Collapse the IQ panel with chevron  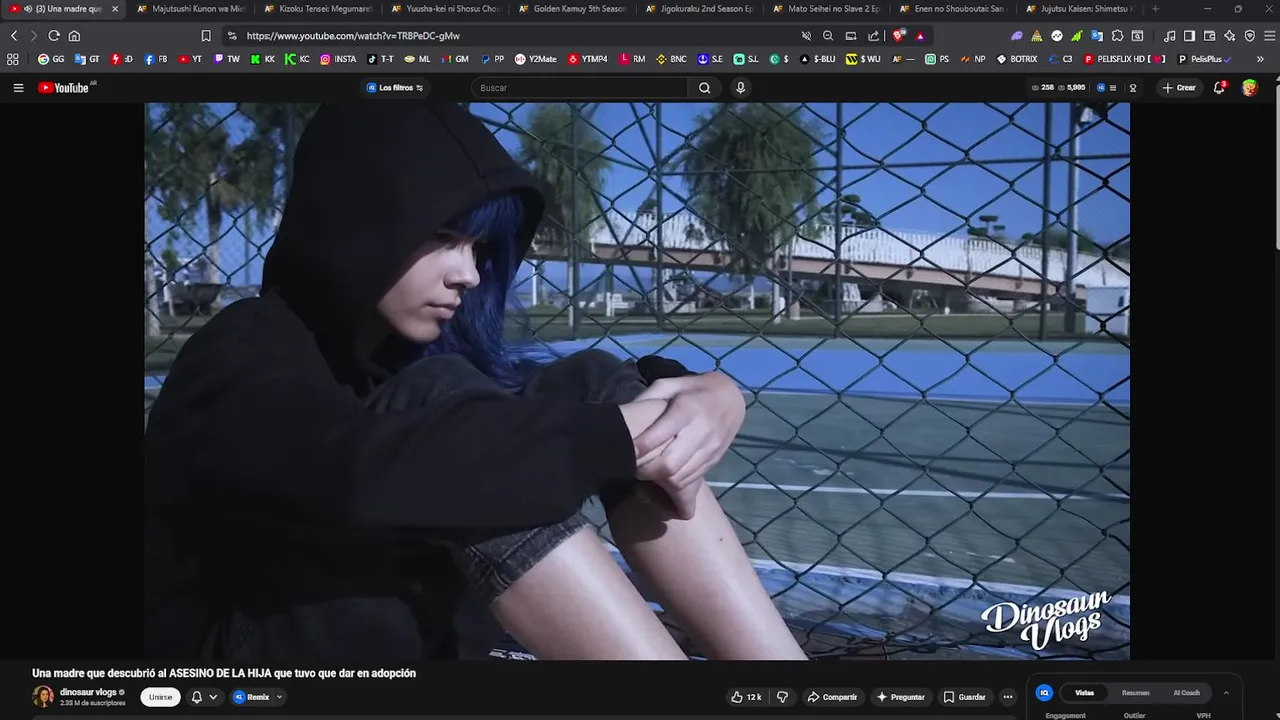[1226, 693]
